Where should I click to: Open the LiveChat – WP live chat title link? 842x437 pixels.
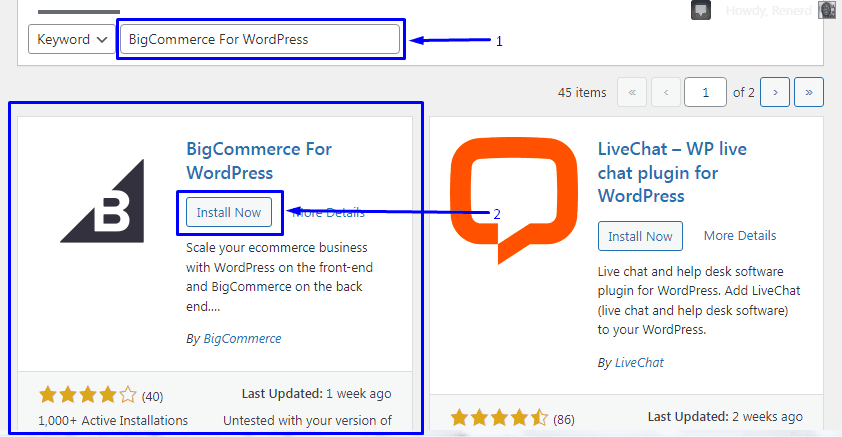[672, 172]
